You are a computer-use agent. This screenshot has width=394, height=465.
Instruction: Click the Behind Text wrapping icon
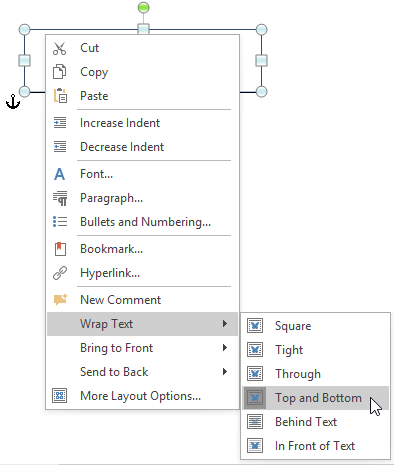pyautogui.click(x=255, y=422)
